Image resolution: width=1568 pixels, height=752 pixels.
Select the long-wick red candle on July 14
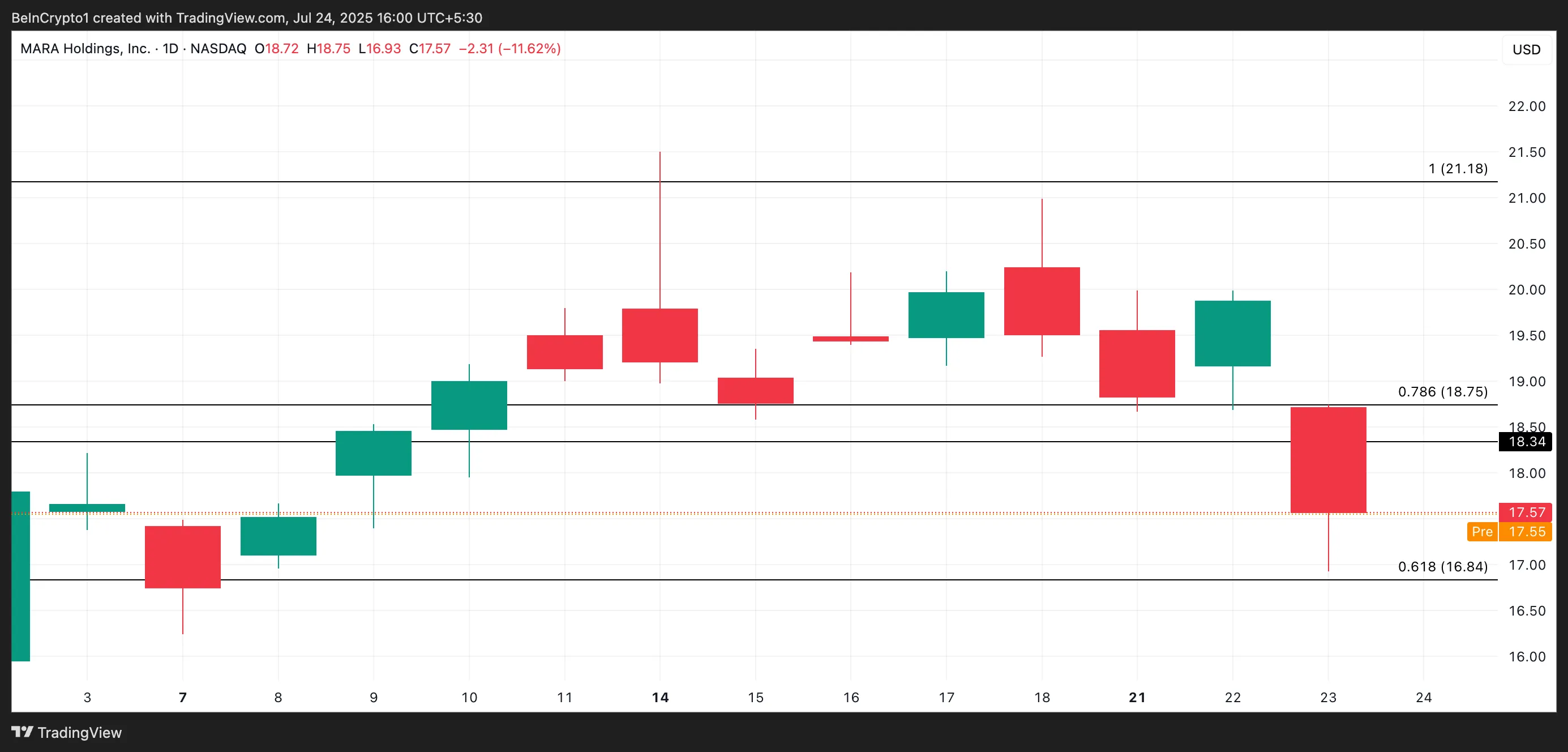[660, 335]
